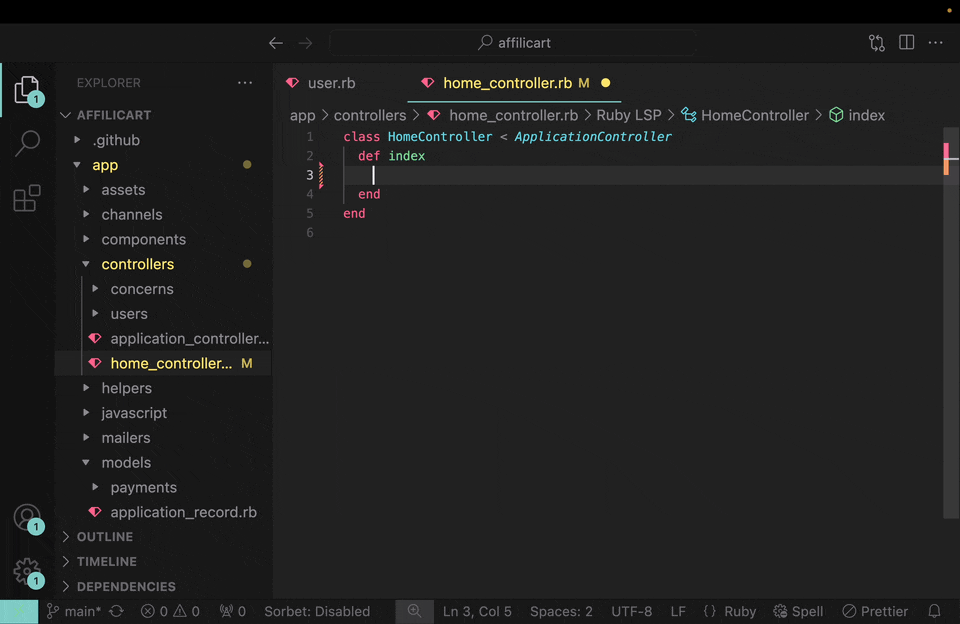Click Sorbet: Disabled in the status bar
This screenshot has height=624, width=960.
317,611
